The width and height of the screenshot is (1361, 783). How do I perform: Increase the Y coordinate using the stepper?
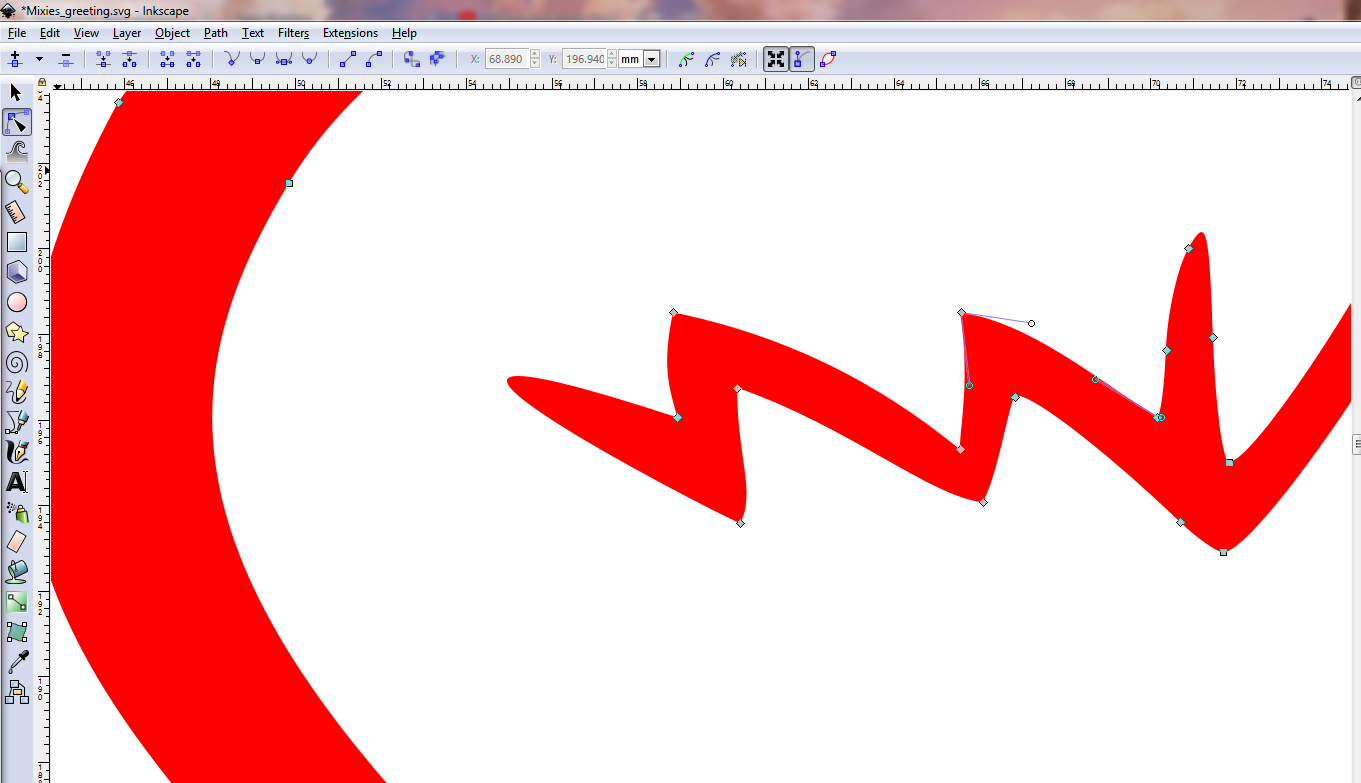tap(611, 54)
